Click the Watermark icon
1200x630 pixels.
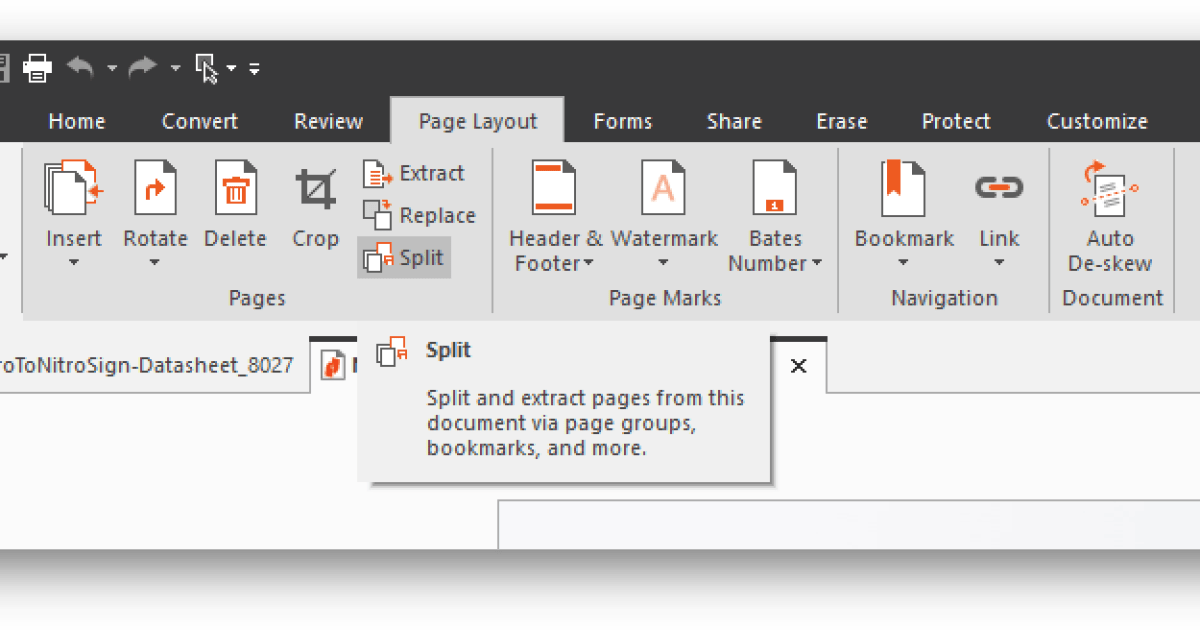point(664,187)
